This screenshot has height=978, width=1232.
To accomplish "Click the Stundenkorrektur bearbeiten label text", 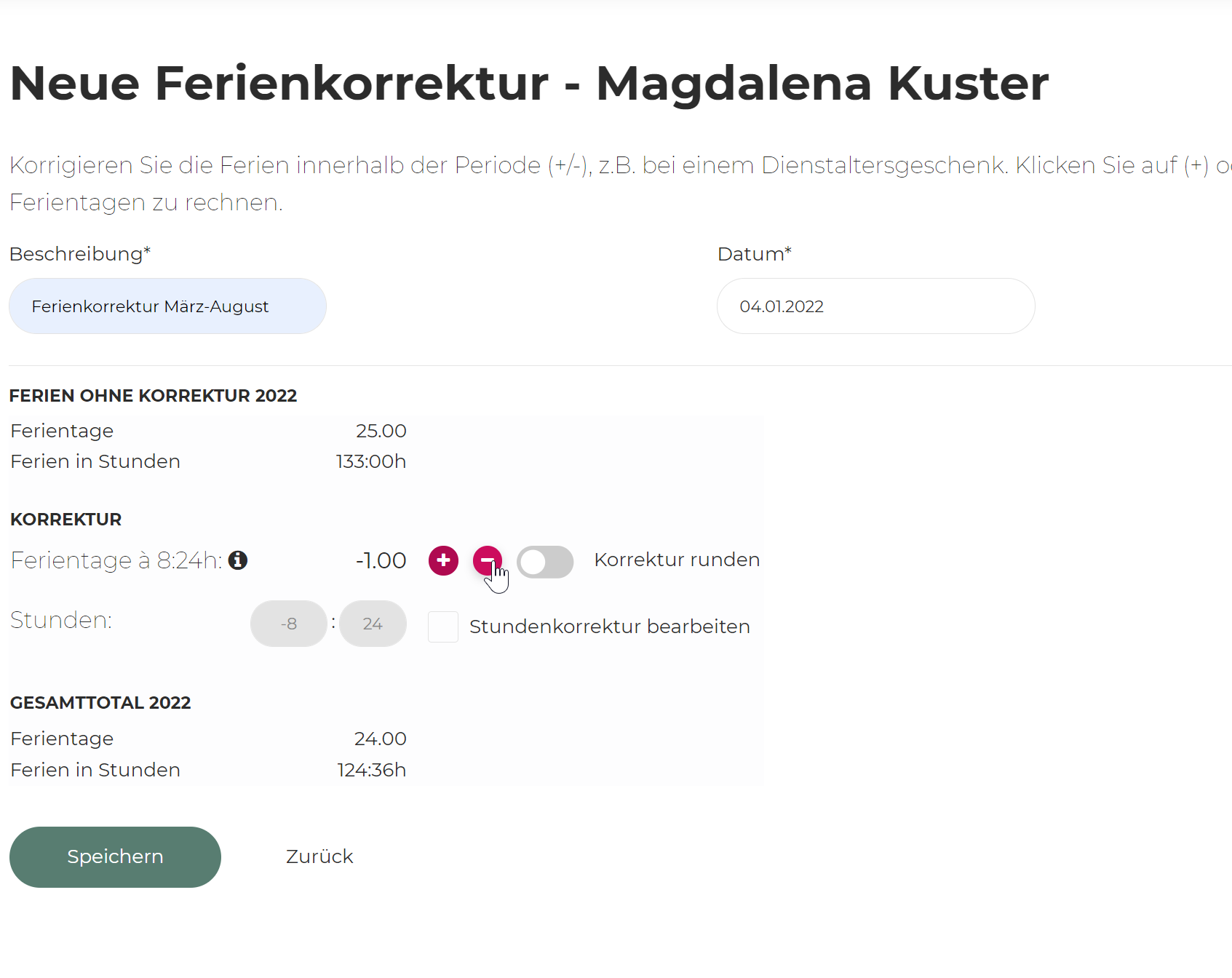I will [609, 627].
